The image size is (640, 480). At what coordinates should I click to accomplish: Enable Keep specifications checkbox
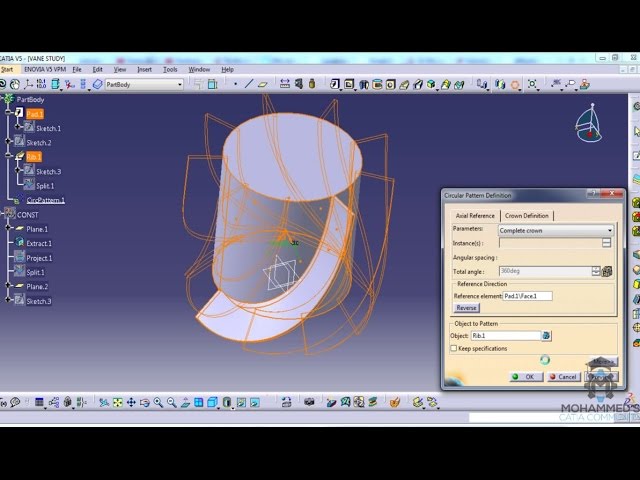click(x=453, y=349)
